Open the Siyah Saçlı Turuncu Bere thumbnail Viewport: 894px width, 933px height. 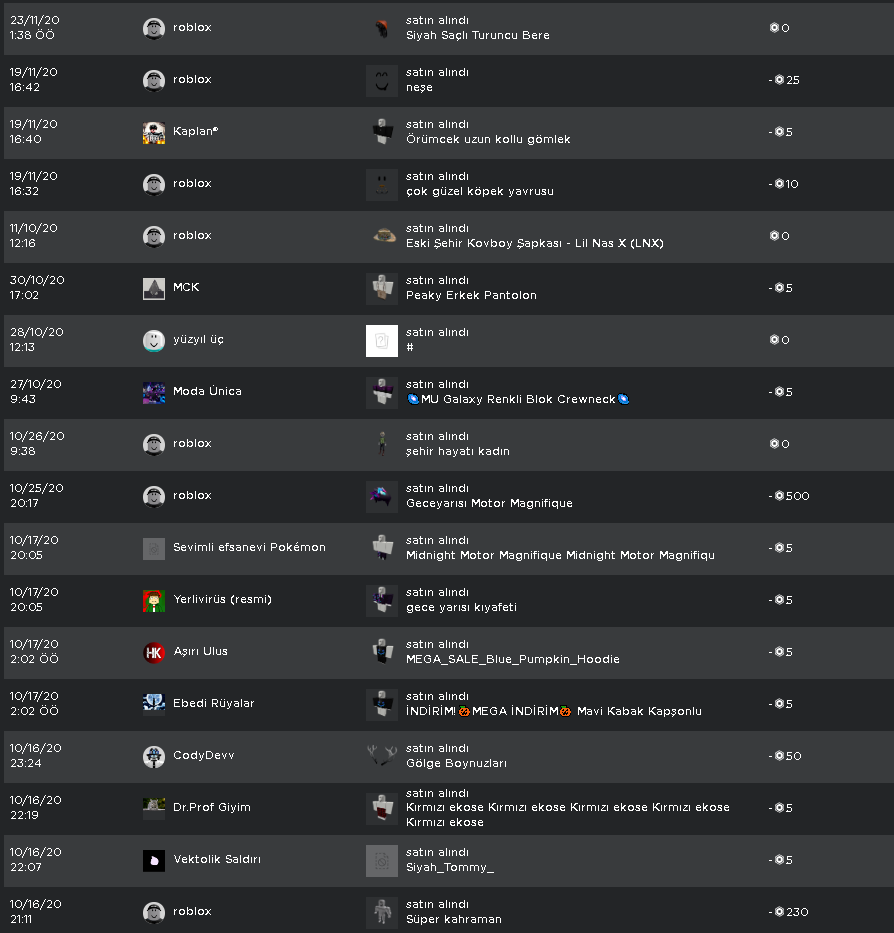click(382, 28)
